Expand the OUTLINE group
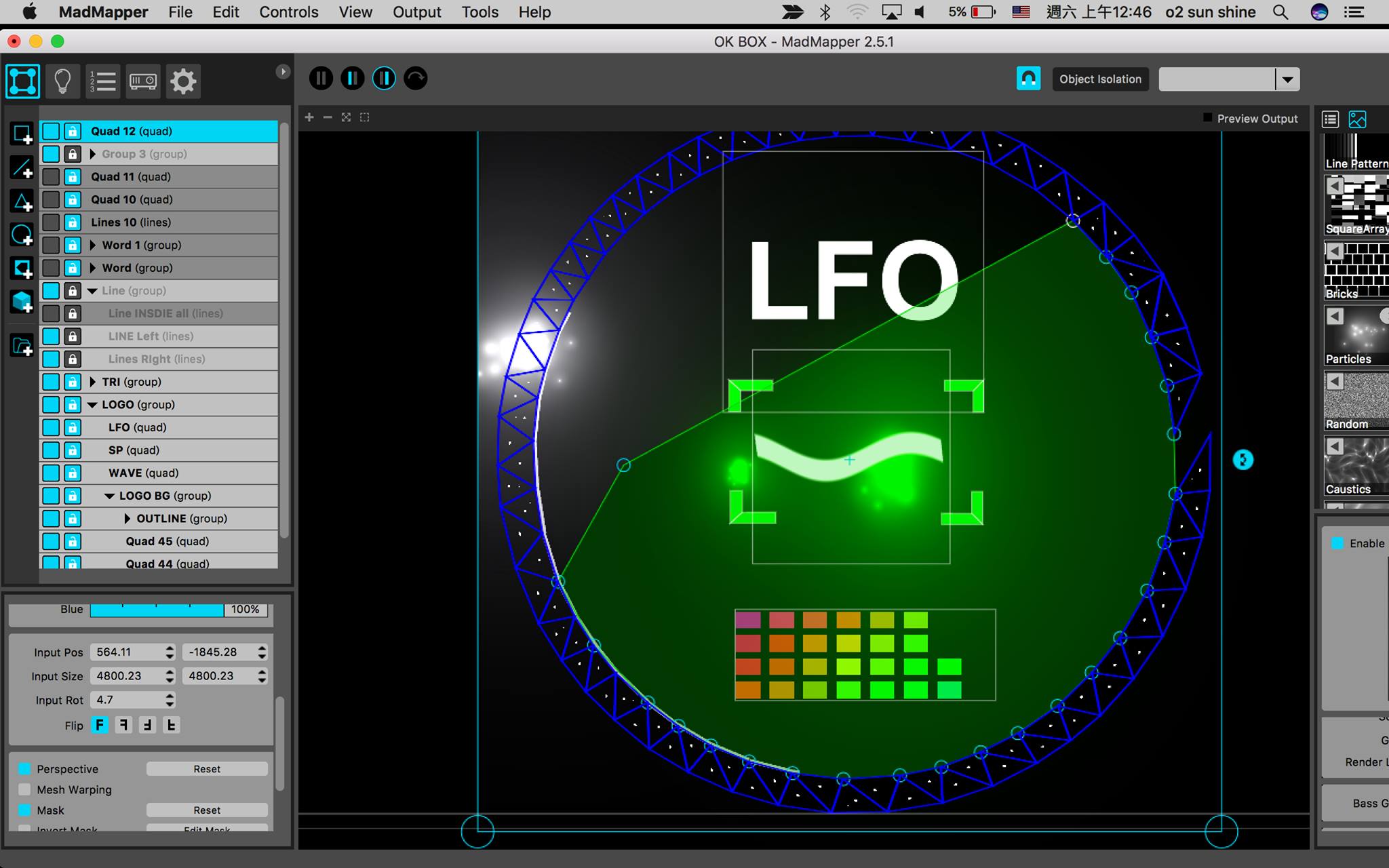This screenshot has height=868, width=1389. point(128,519)
